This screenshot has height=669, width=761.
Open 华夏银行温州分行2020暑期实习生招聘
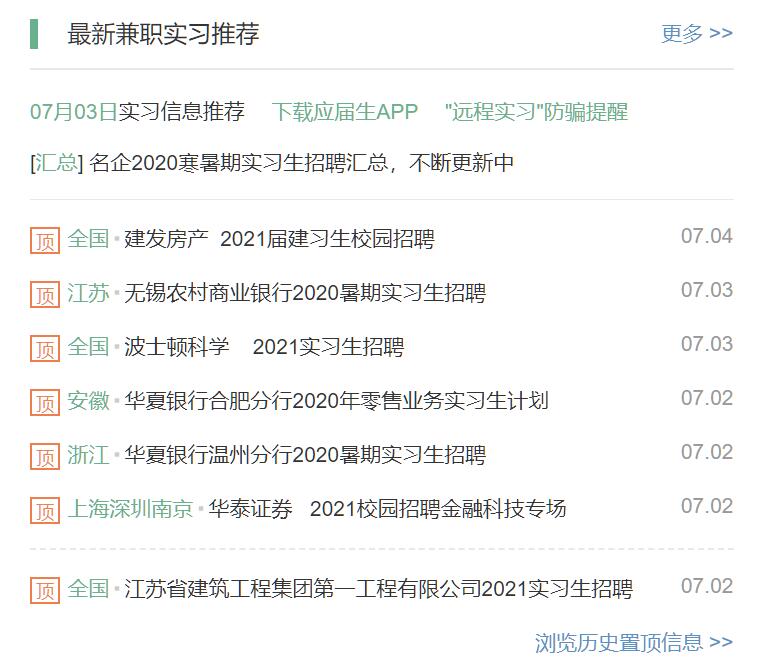pyautogui.click(x=305, y=455)
